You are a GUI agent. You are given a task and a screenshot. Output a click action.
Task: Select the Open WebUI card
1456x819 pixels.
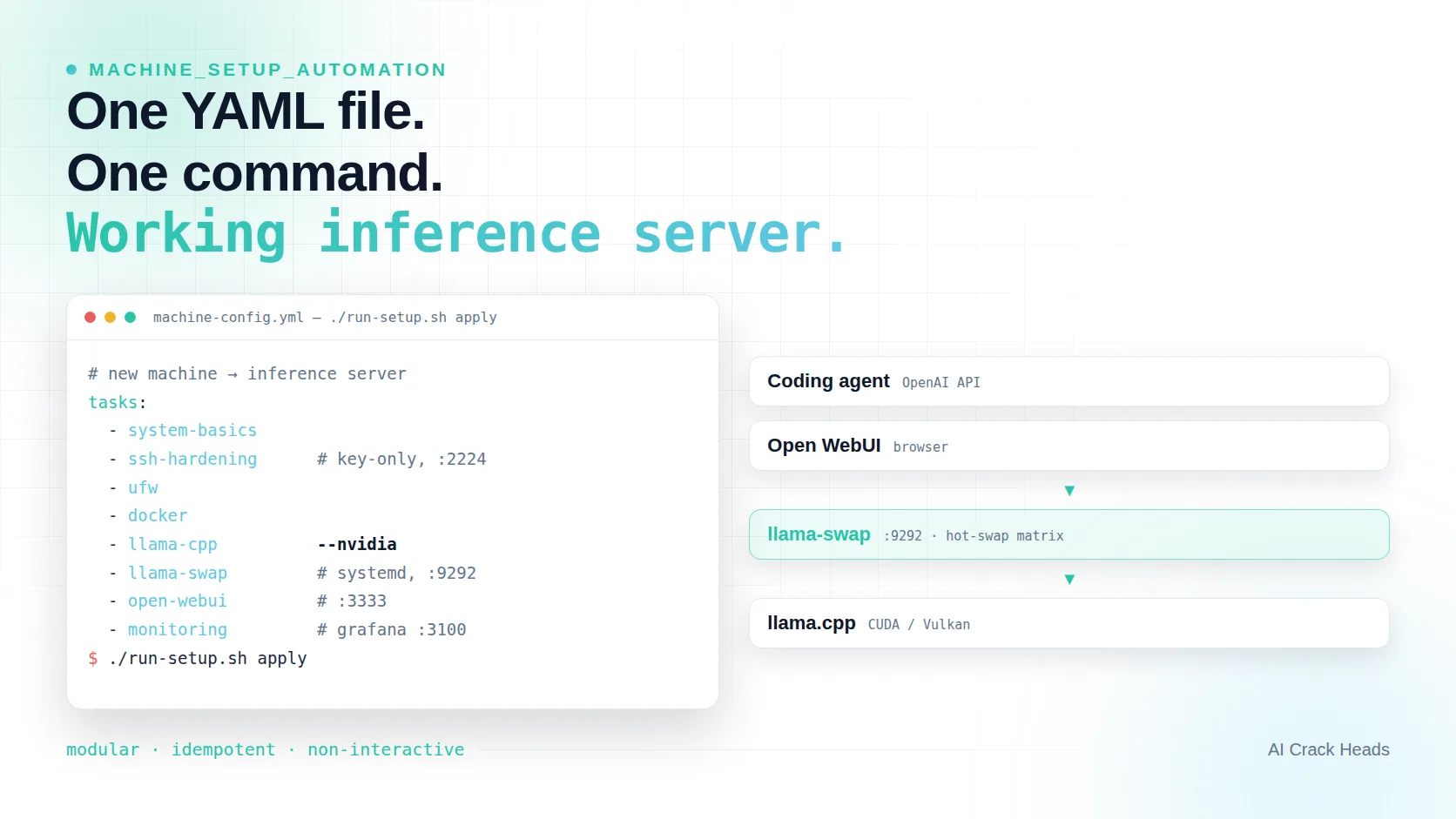[1068, 446]
